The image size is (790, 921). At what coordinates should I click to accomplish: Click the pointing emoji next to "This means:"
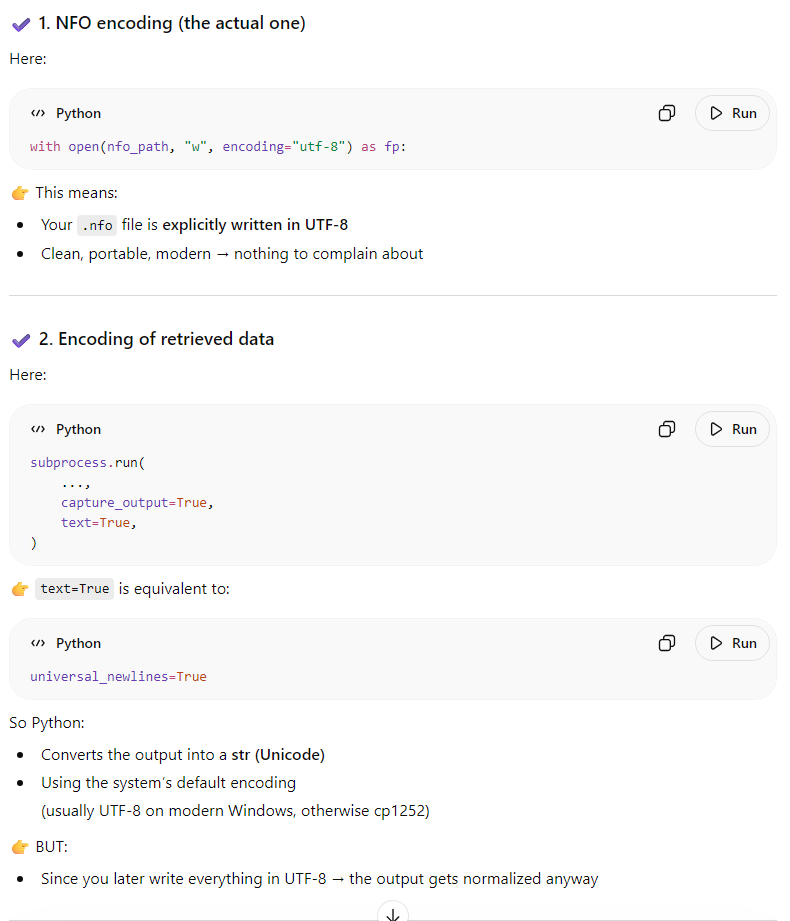(19, 193)
